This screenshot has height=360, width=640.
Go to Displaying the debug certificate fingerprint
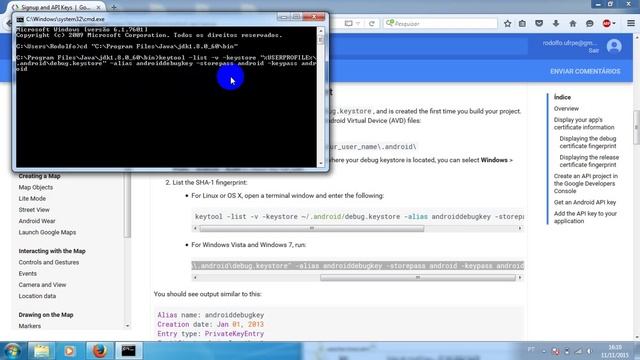point(588,142)
